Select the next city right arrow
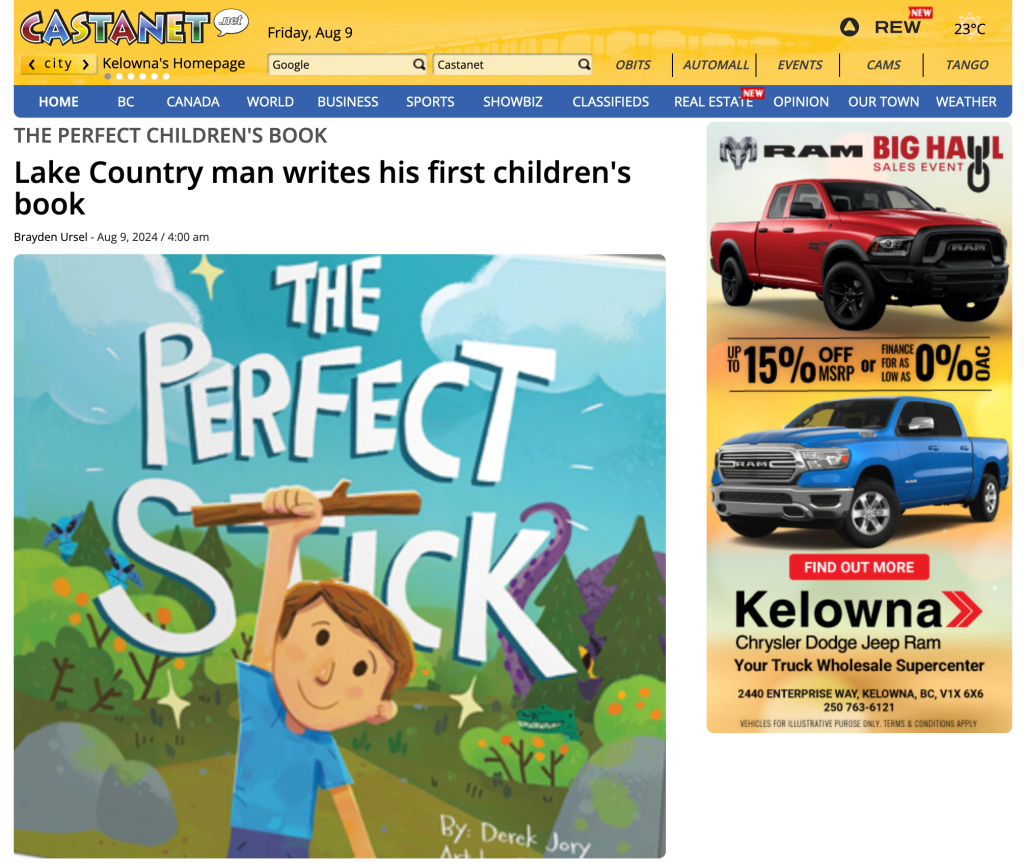 tap(85, 64)
